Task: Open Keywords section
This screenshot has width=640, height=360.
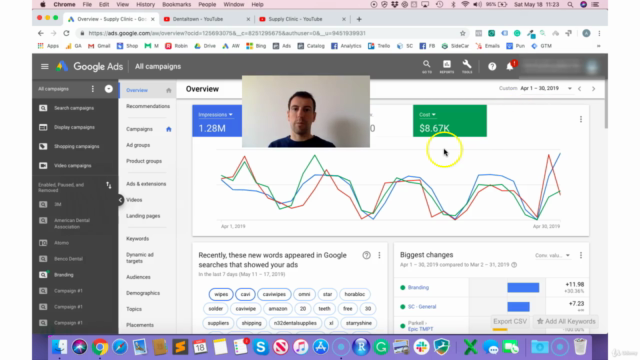Action: (x=138, y=239)
